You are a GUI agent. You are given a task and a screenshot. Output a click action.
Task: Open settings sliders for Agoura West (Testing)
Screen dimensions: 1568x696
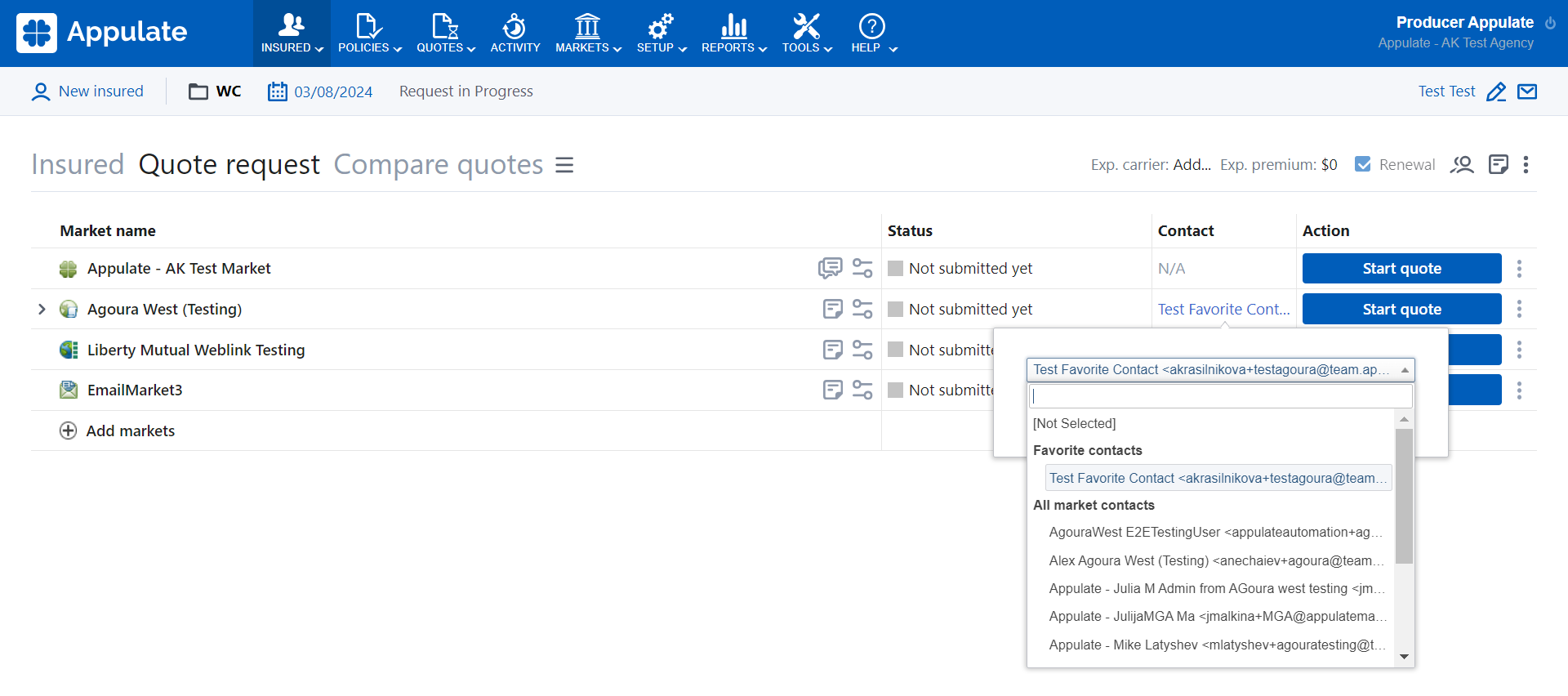(x=862, y=309)
